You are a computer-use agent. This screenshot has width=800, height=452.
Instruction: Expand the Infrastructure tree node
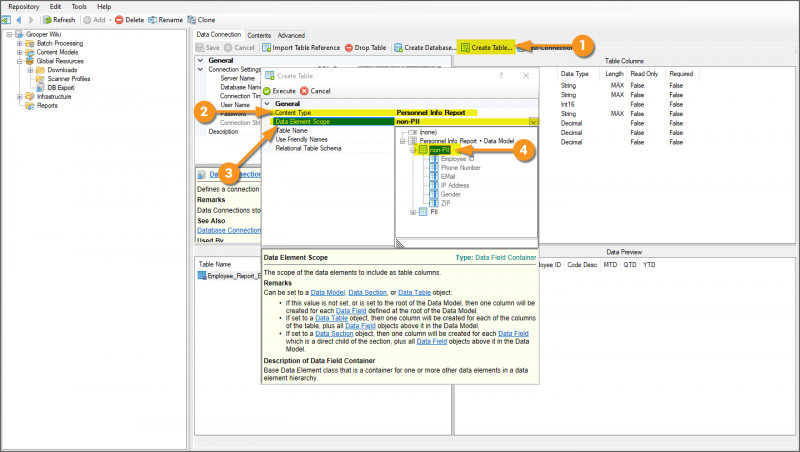click(x=19, y=96)
